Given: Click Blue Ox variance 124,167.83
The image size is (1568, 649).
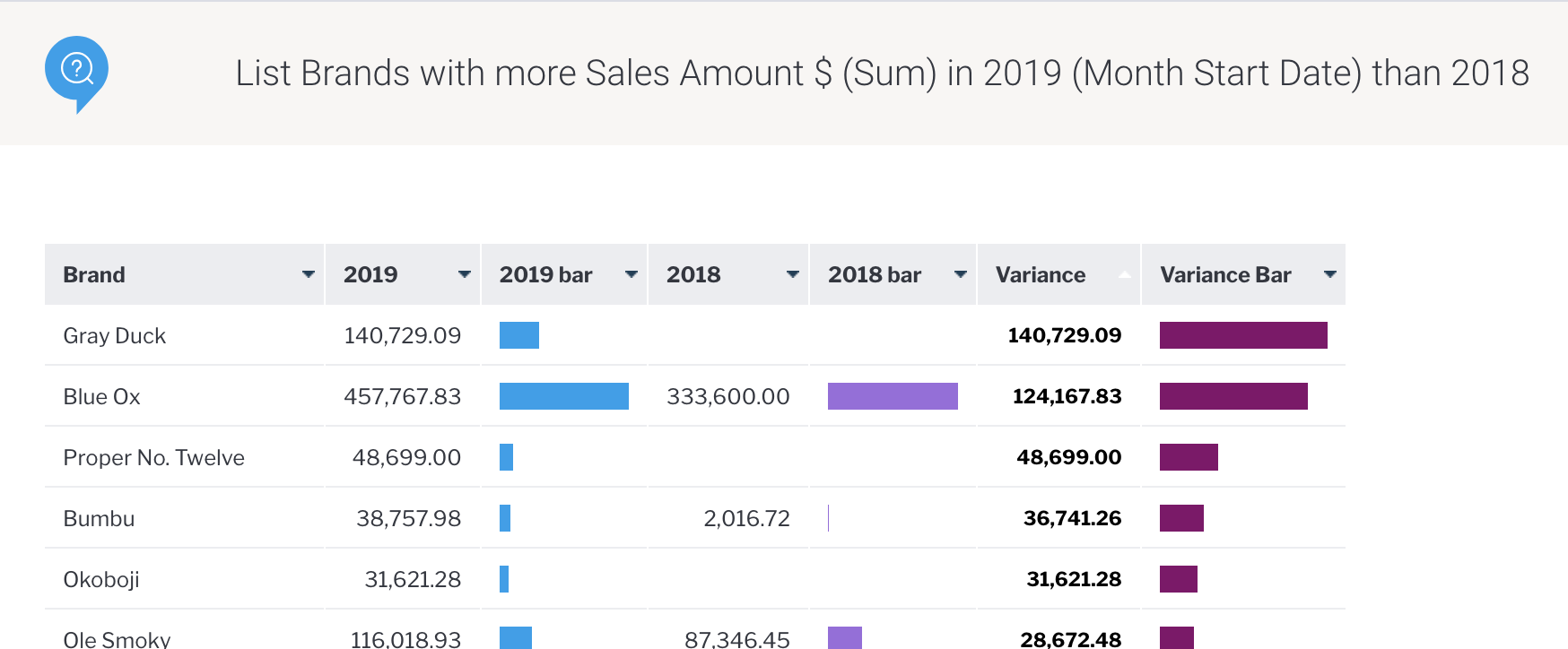Looking at the screenshot, I should pos(1067,397).
